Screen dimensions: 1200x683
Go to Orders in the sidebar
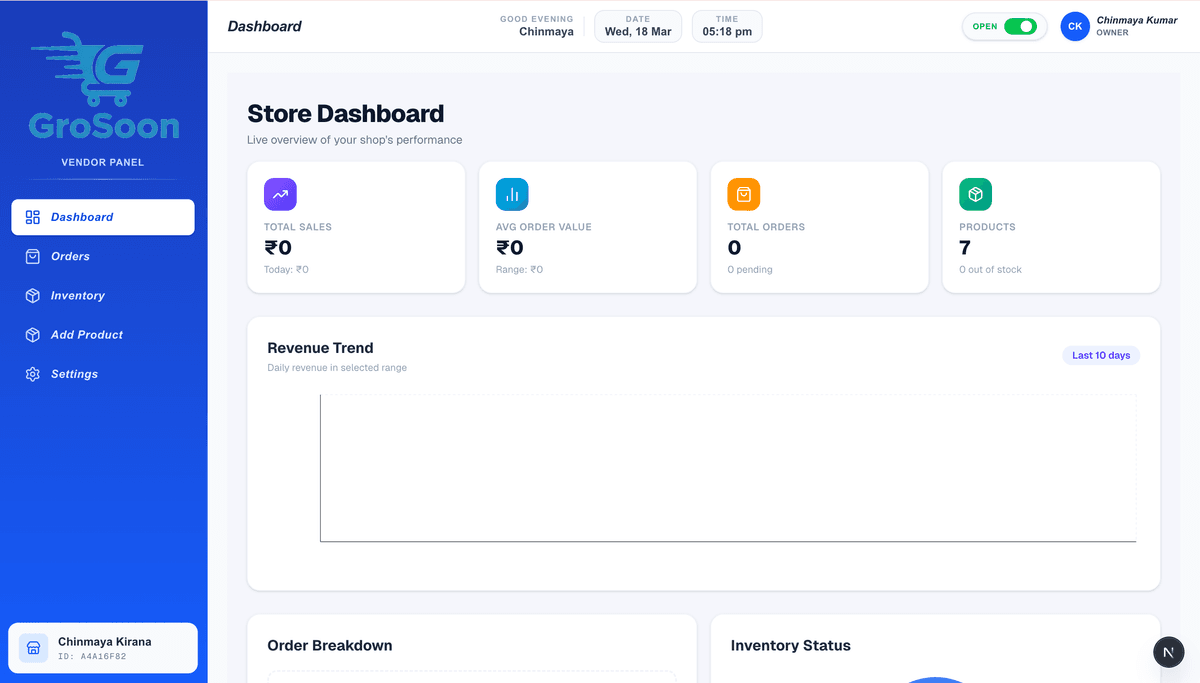point(103,256)
